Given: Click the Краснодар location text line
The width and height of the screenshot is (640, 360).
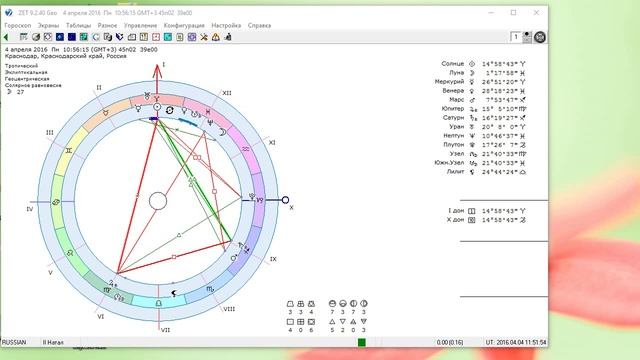Looking at the screenshot, I should coord(66,56).
